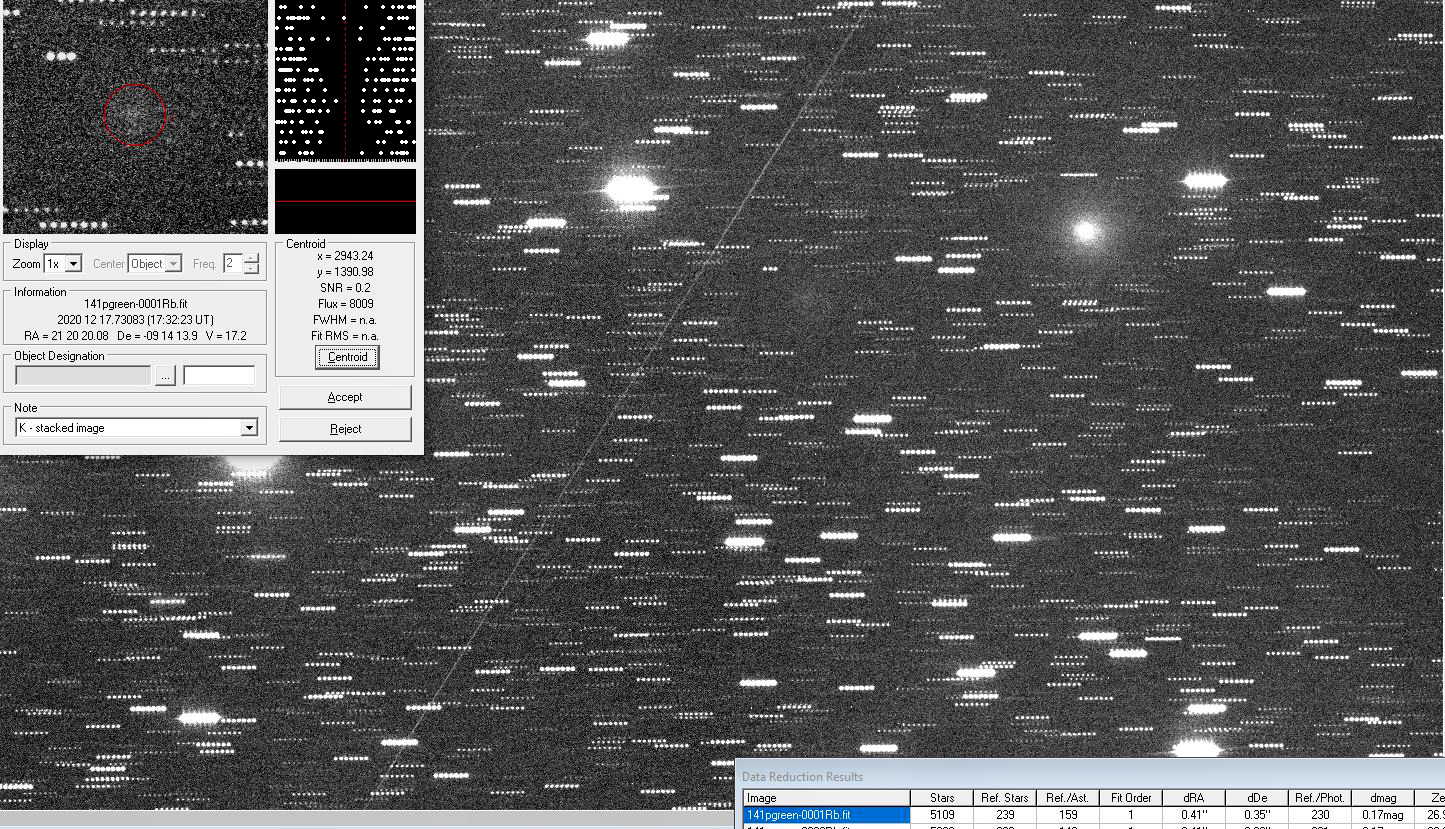
Task: Click the 0.35" dDe cell
Action: 1257,815
